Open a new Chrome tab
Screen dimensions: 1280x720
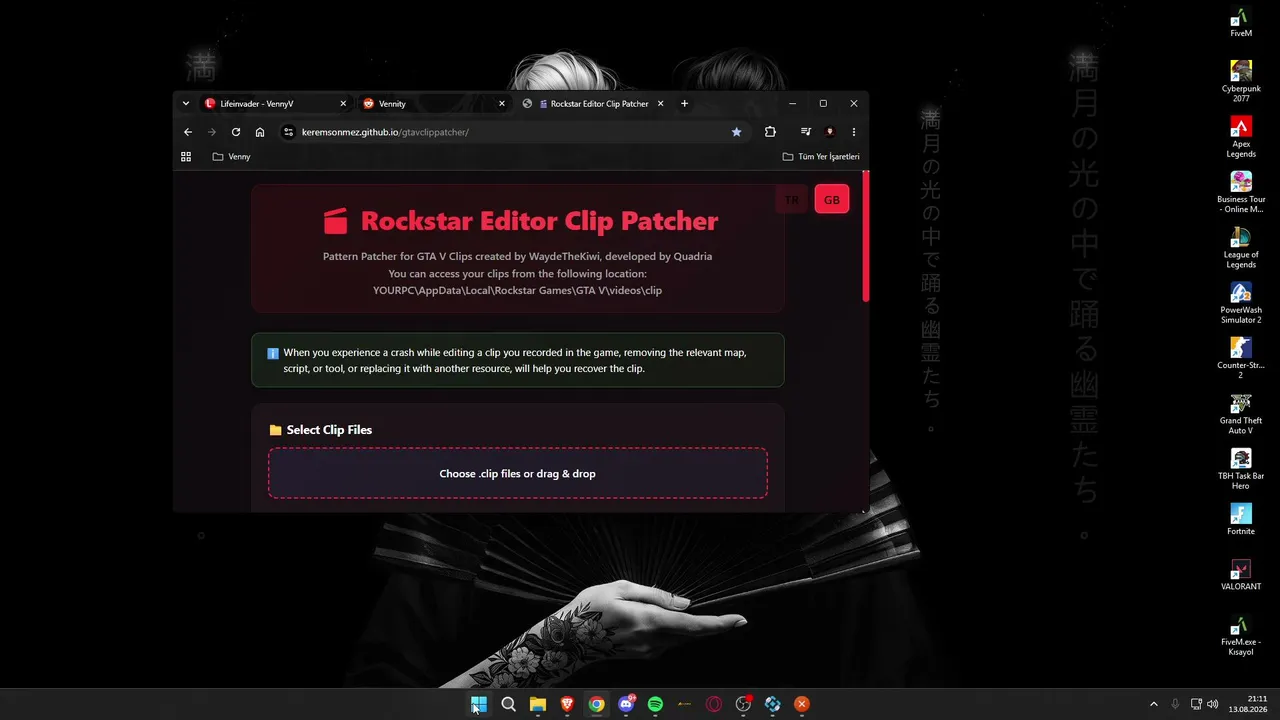pyautogui.click(x=685, y=103)
